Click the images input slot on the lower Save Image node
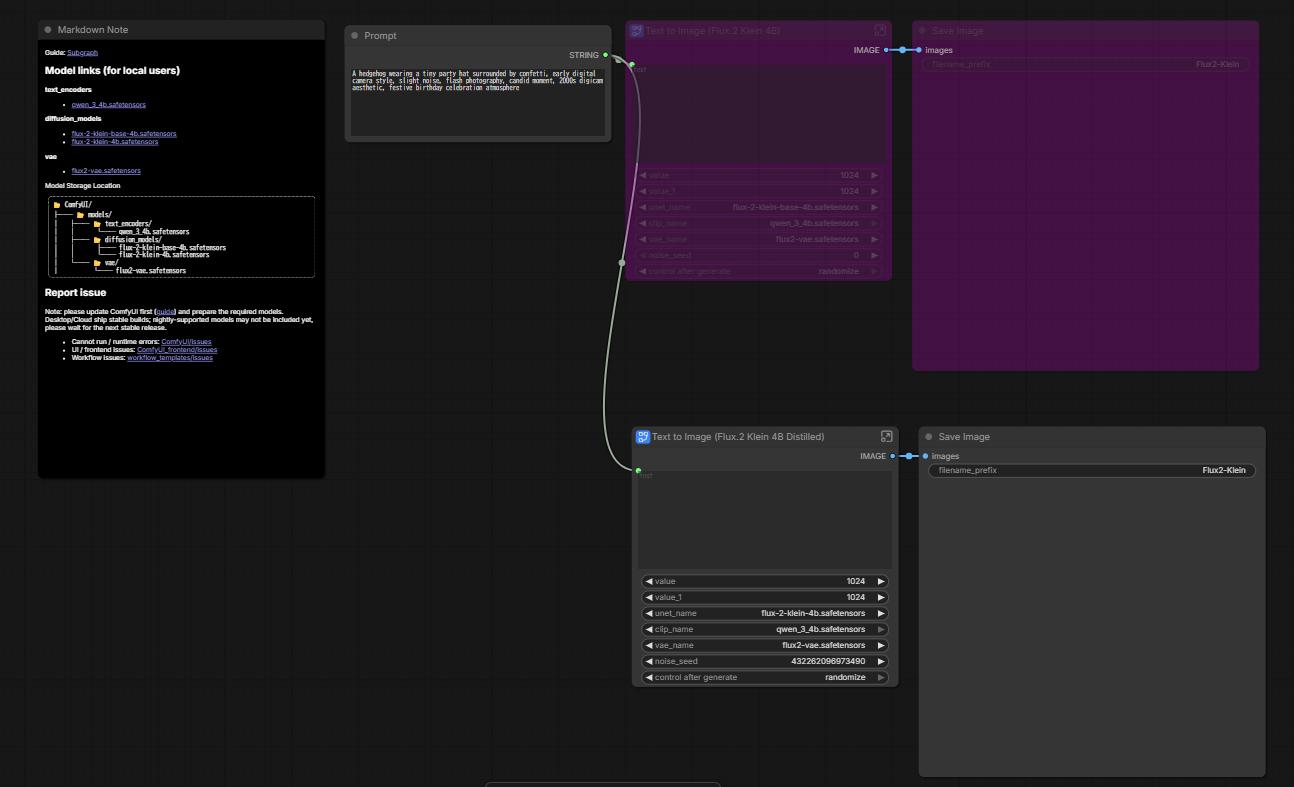The image size is (1294, 787). 925,456
